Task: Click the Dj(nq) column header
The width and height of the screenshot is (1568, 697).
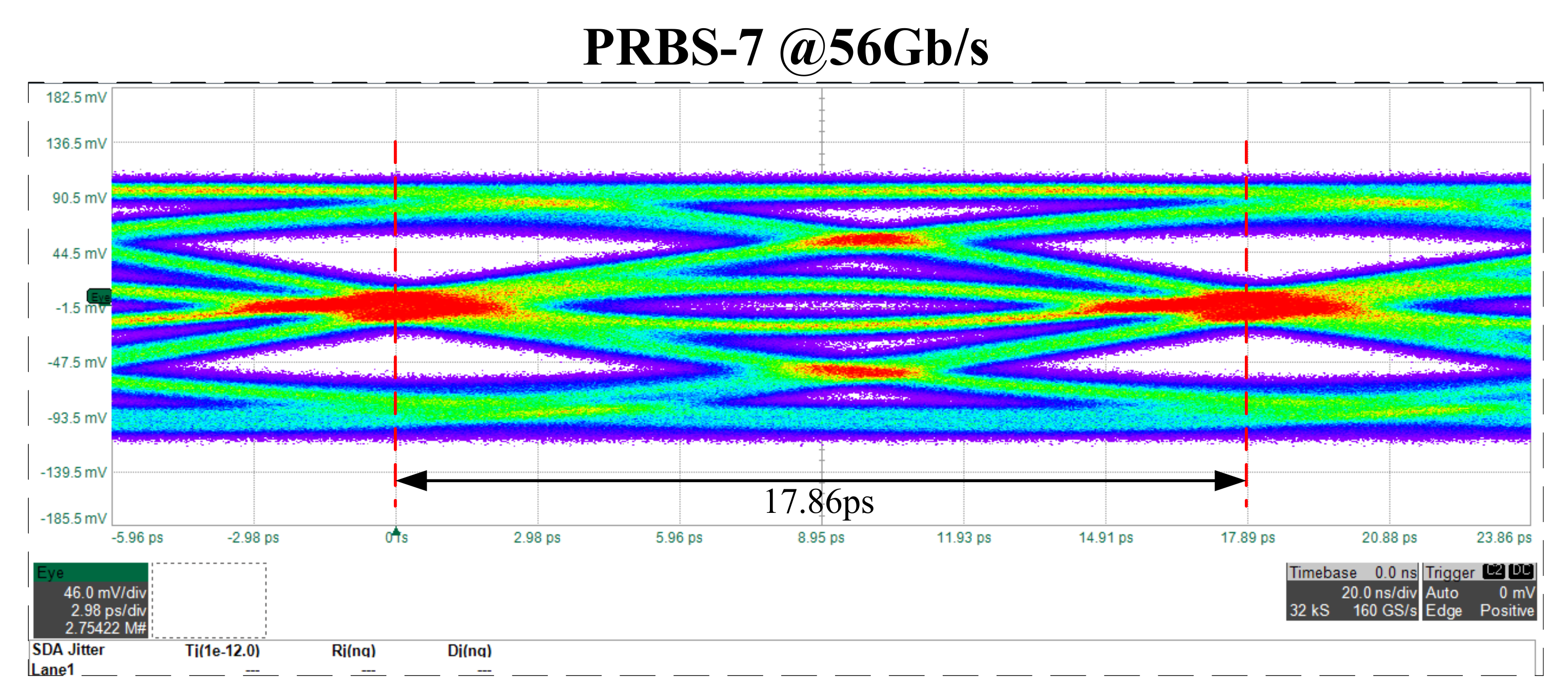Action: [469, 650]
